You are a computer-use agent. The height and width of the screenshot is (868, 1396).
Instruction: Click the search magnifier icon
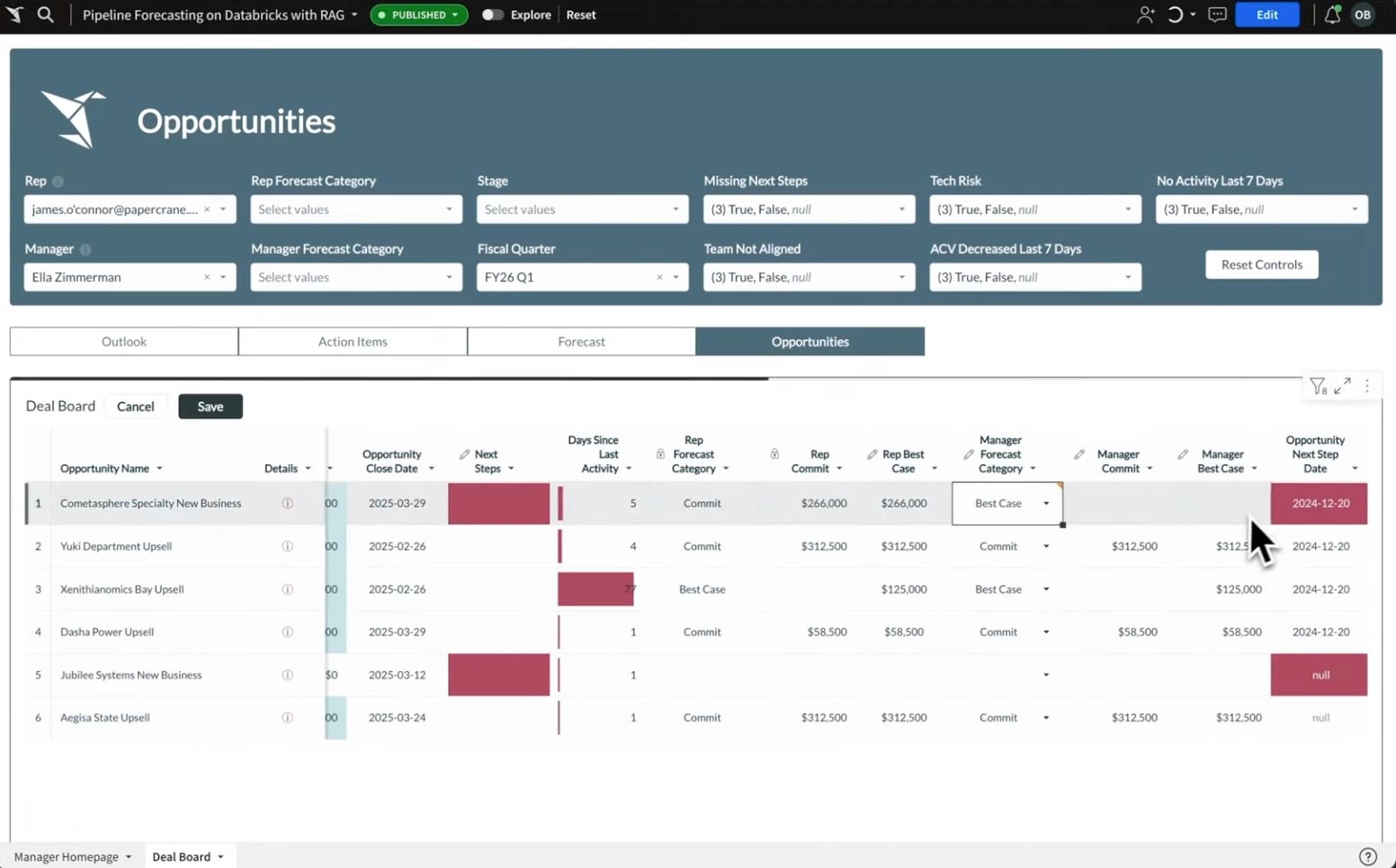(x=45, y=15)
